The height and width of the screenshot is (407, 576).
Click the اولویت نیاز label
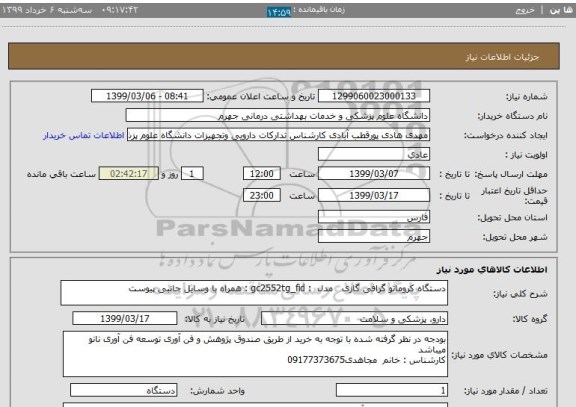coord(526,155)
